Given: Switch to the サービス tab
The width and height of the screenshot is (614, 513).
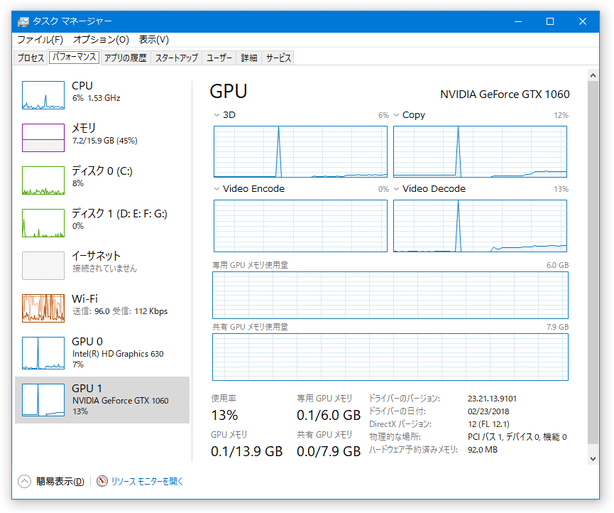Looking at the screenshot, I should pyautogui.click(x=278, y=58).
